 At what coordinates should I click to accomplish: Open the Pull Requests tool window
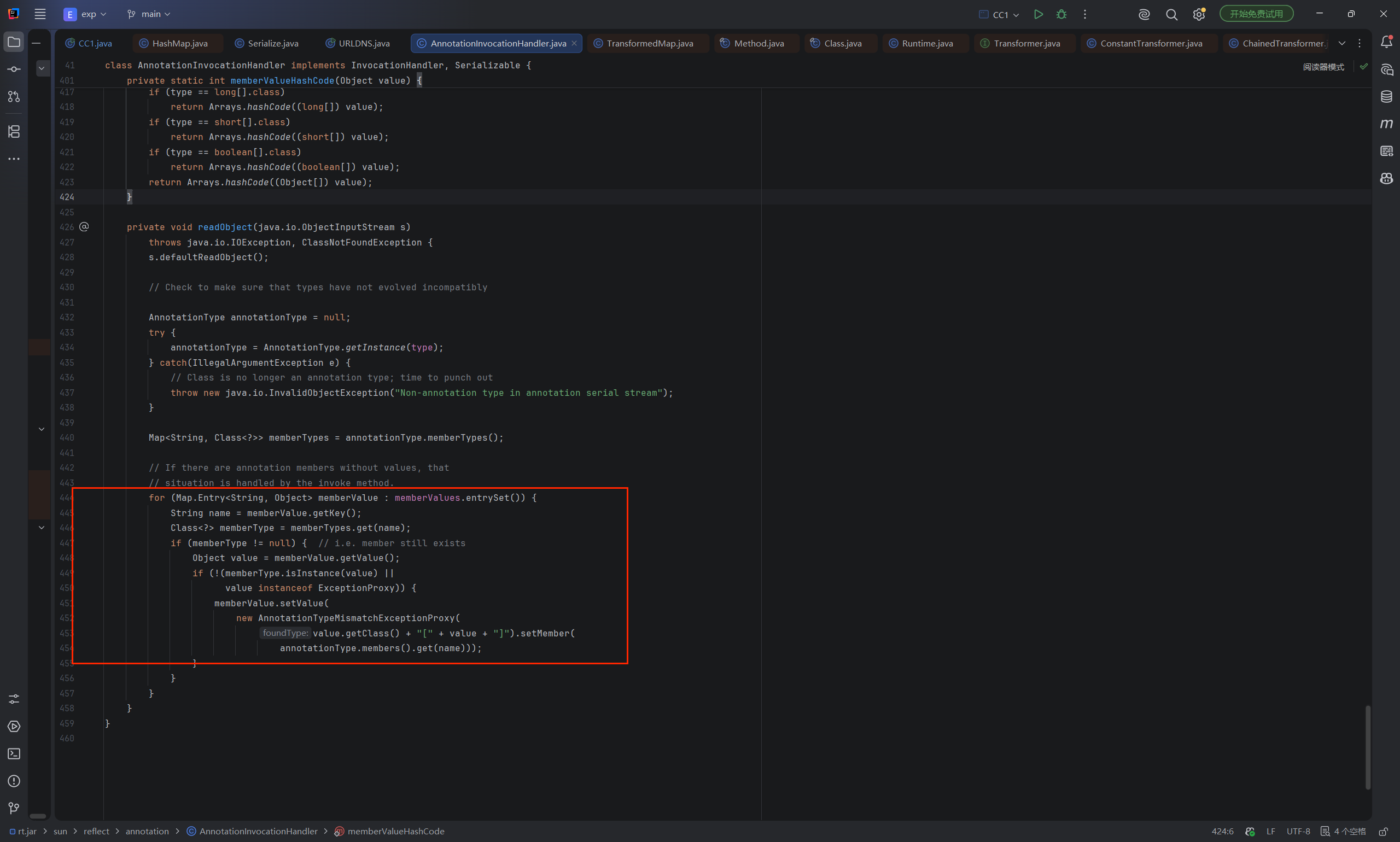pyautogui.click(x=14, y=97)
